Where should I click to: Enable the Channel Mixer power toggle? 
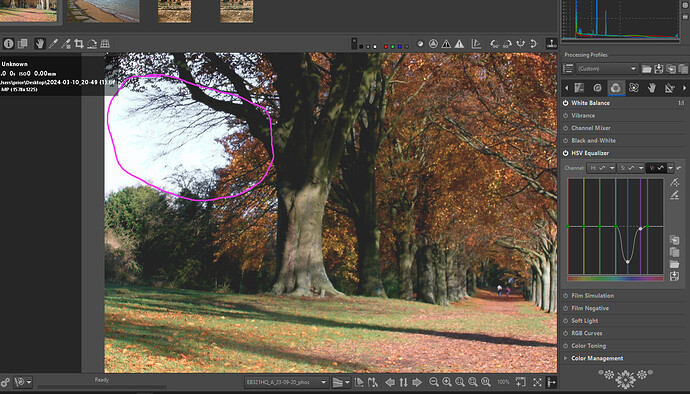pos(565,128)
